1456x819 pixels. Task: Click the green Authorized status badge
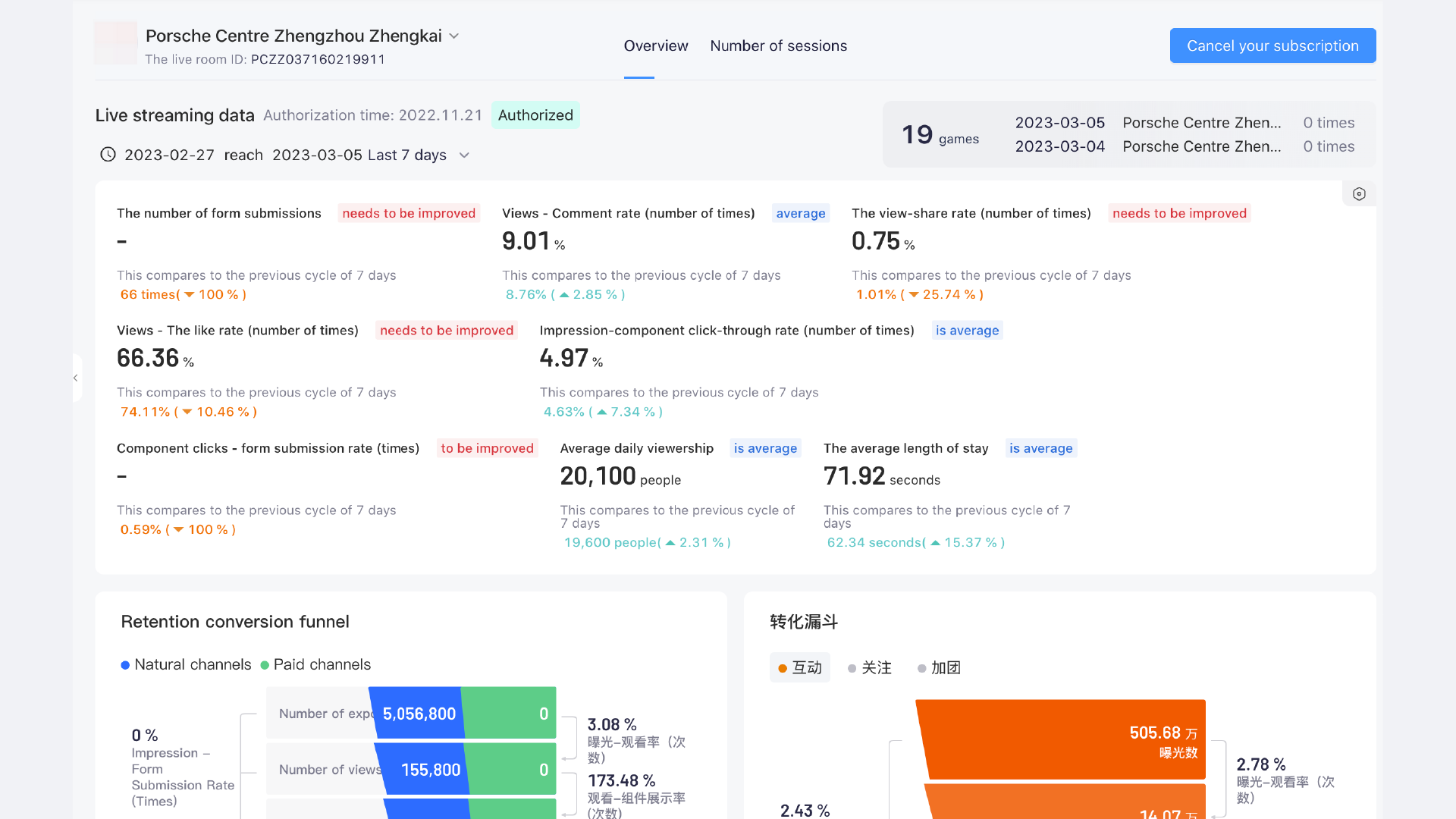pos(535,115)
